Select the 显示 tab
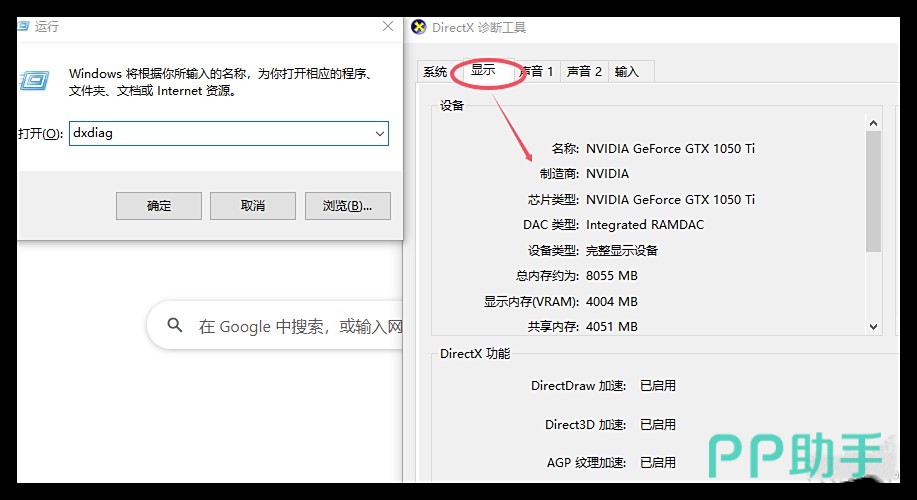This screenshot has width=917, height=500. tap(484, 71)
